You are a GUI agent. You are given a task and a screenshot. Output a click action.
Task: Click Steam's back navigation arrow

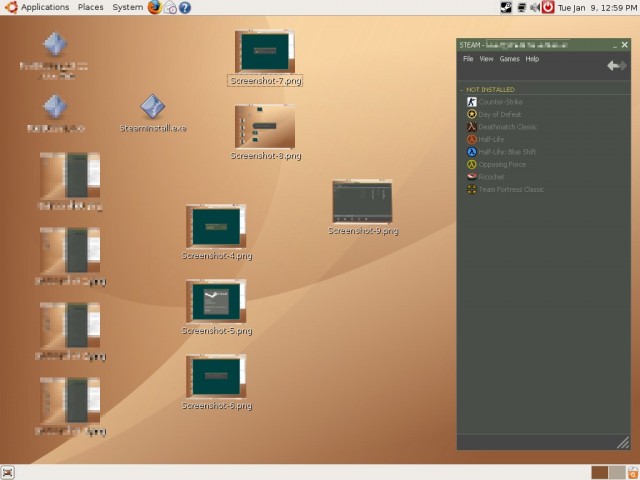point(612,65)
